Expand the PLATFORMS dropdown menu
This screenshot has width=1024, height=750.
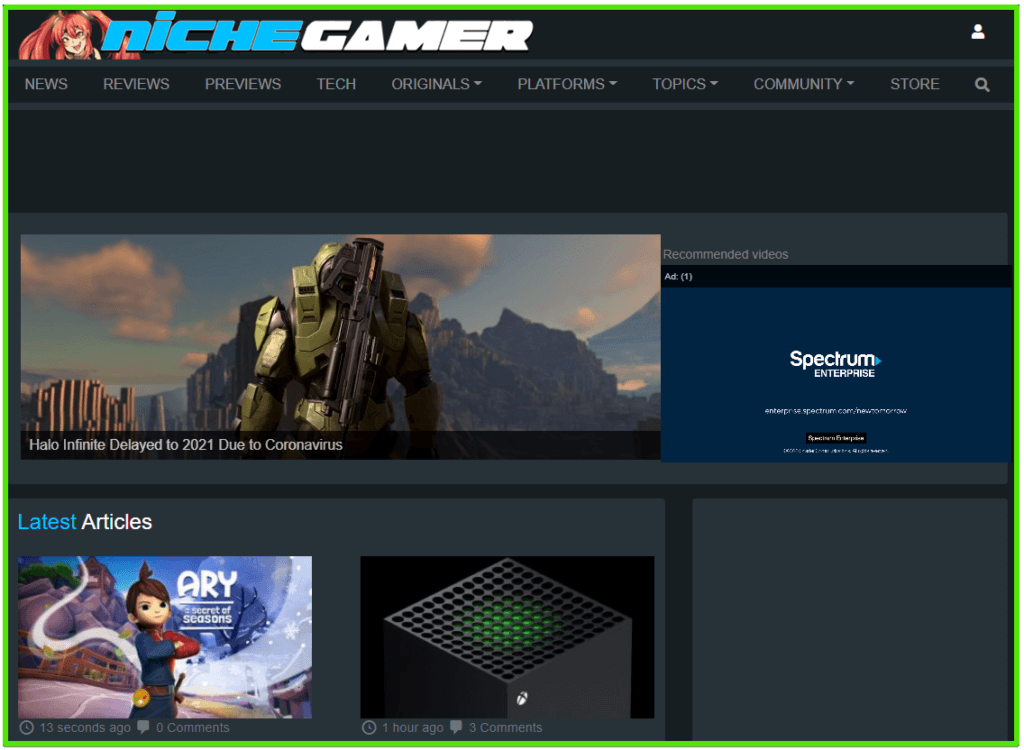(567, 84)
